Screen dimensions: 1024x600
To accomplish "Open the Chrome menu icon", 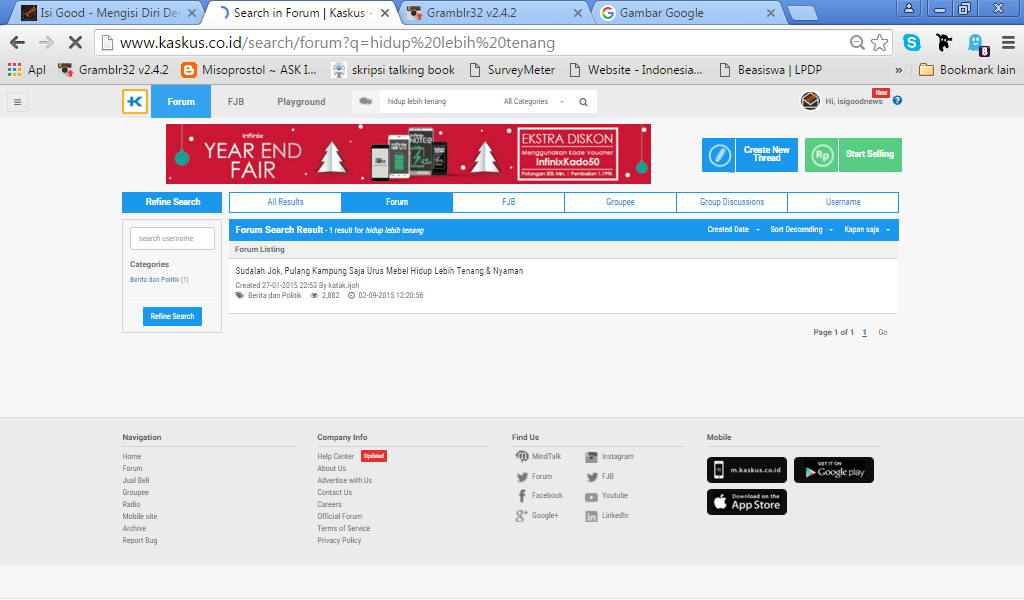I will [1008, 42].
